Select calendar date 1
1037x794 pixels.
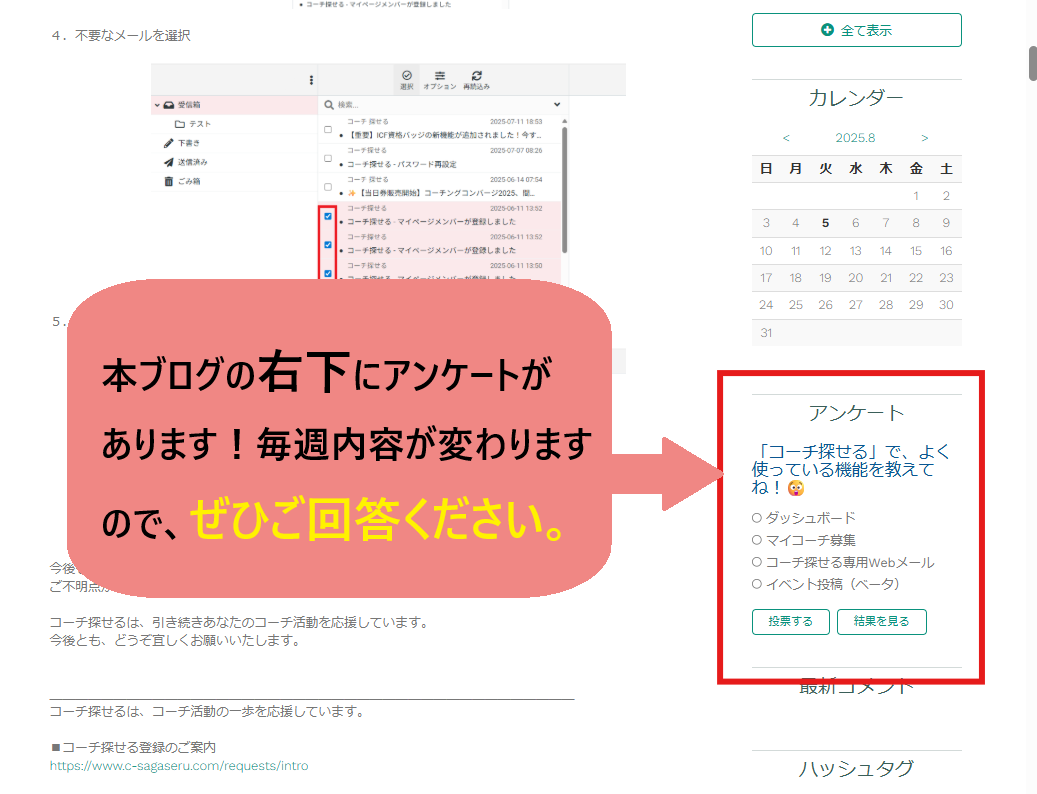pyautogui.click(x=916, y=196)
